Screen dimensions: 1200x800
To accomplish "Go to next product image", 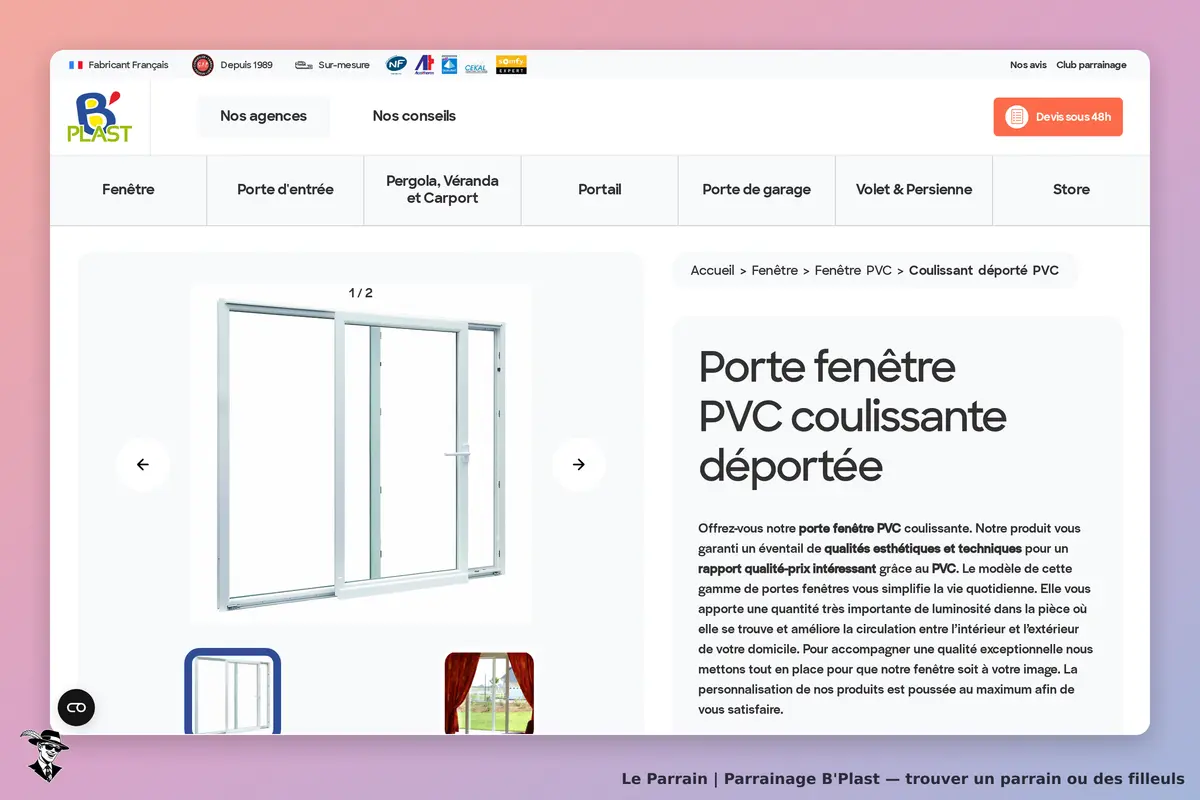I will 579,464.
